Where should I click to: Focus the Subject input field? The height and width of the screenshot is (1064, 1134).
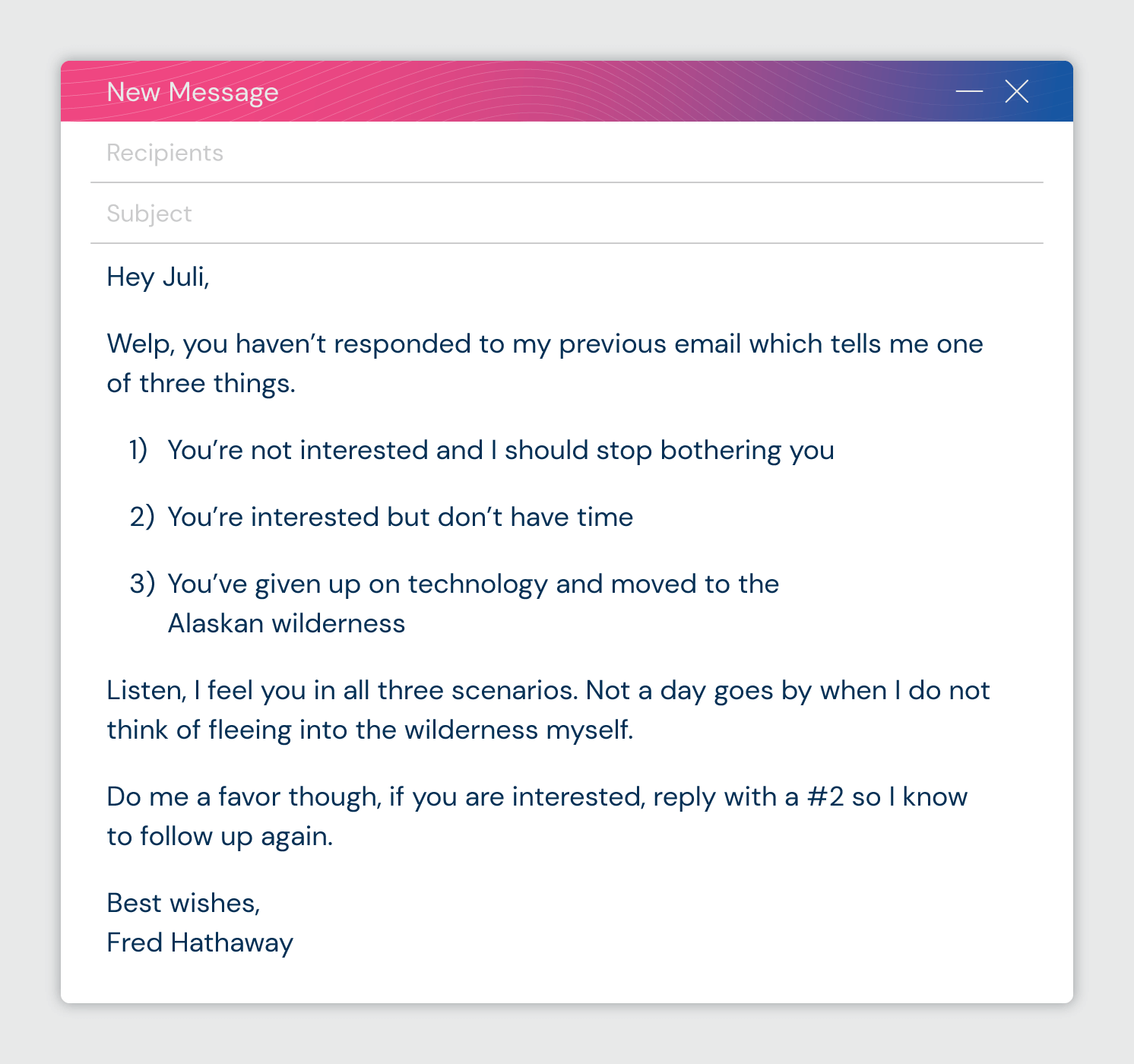(566, 214)
